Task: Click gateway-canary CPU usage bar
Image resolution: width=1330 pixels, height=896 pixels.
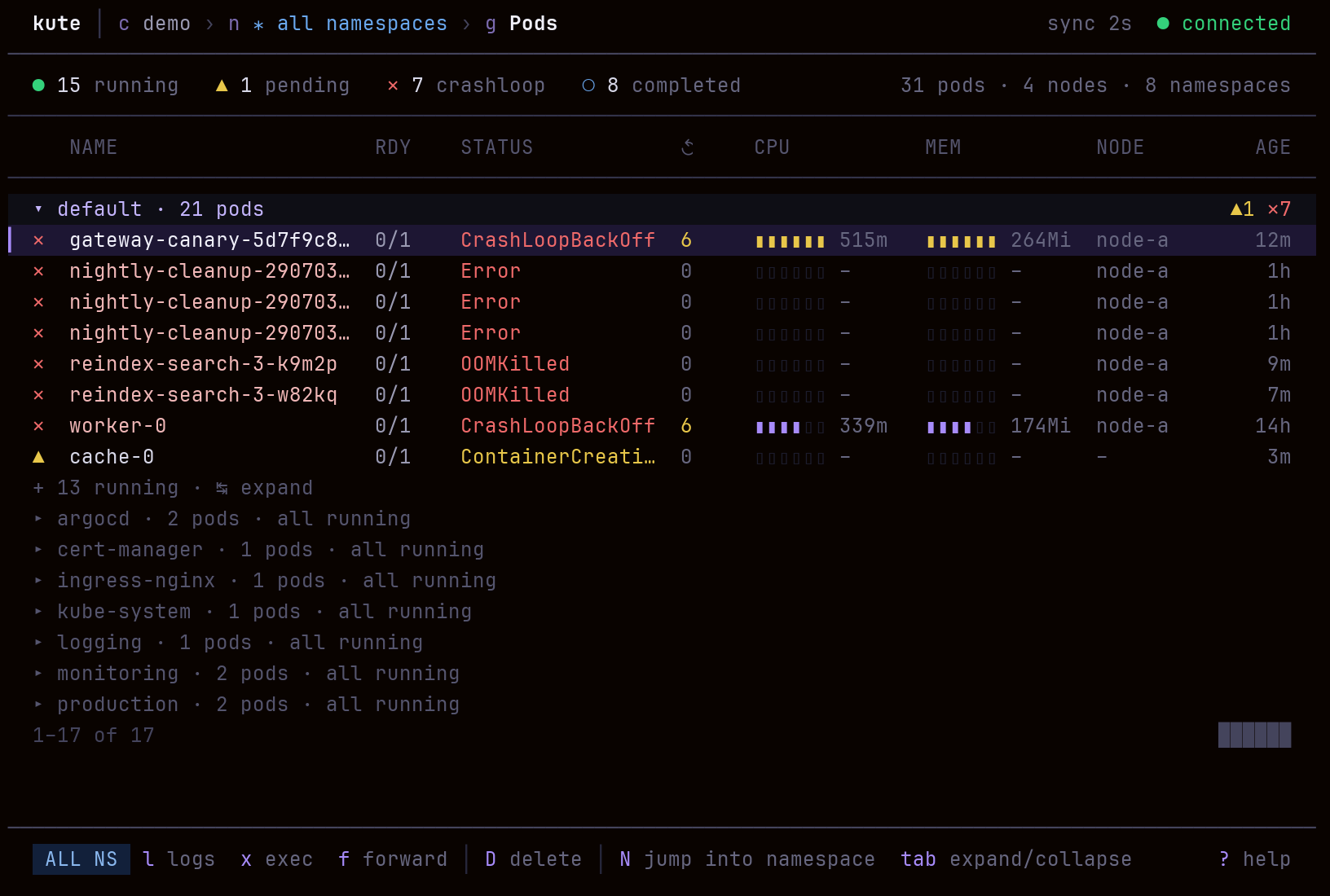Action: coord(791,241)
